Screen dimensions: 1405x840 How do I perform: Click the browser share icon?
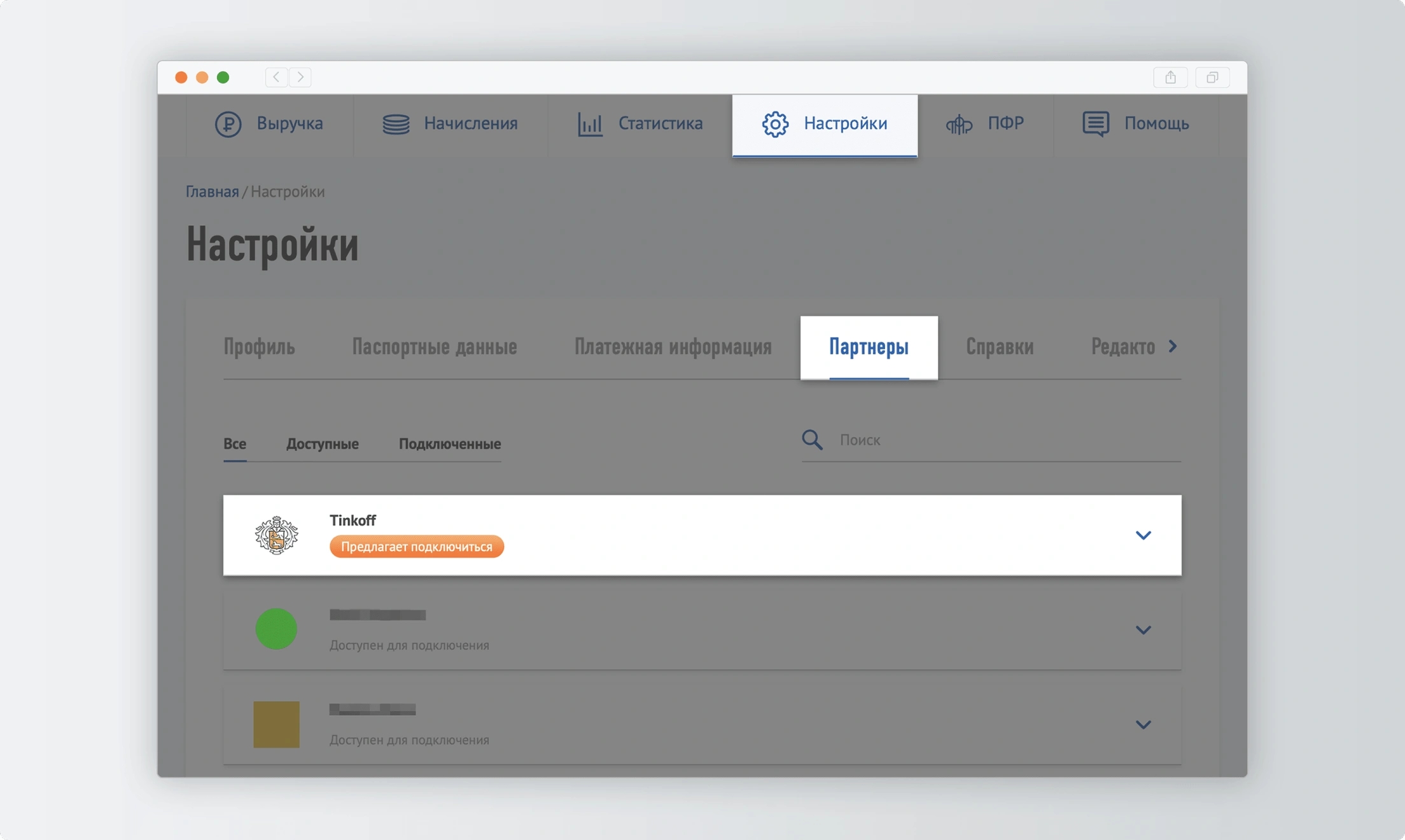1170,77
